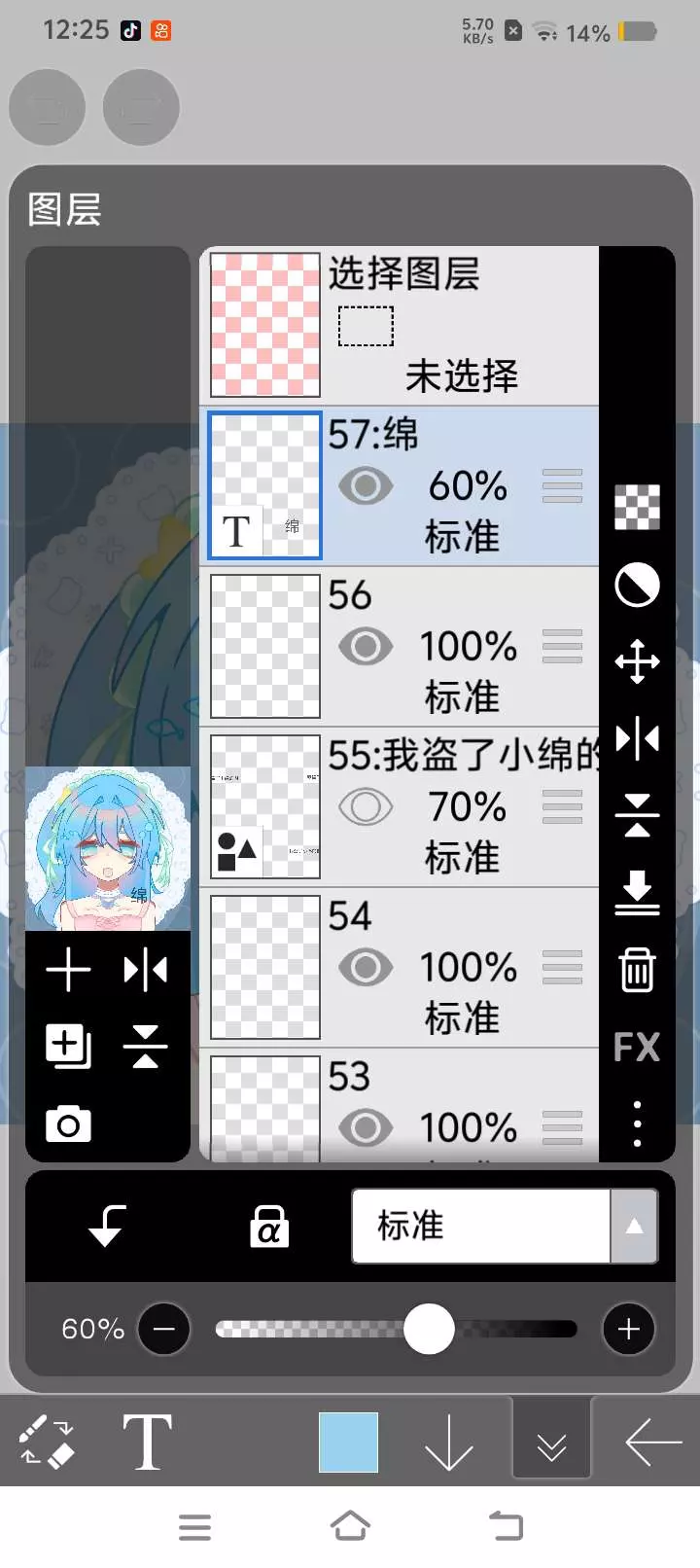
Task: Tap the merge down arrow icon
Action: click(x=637, y=893)
